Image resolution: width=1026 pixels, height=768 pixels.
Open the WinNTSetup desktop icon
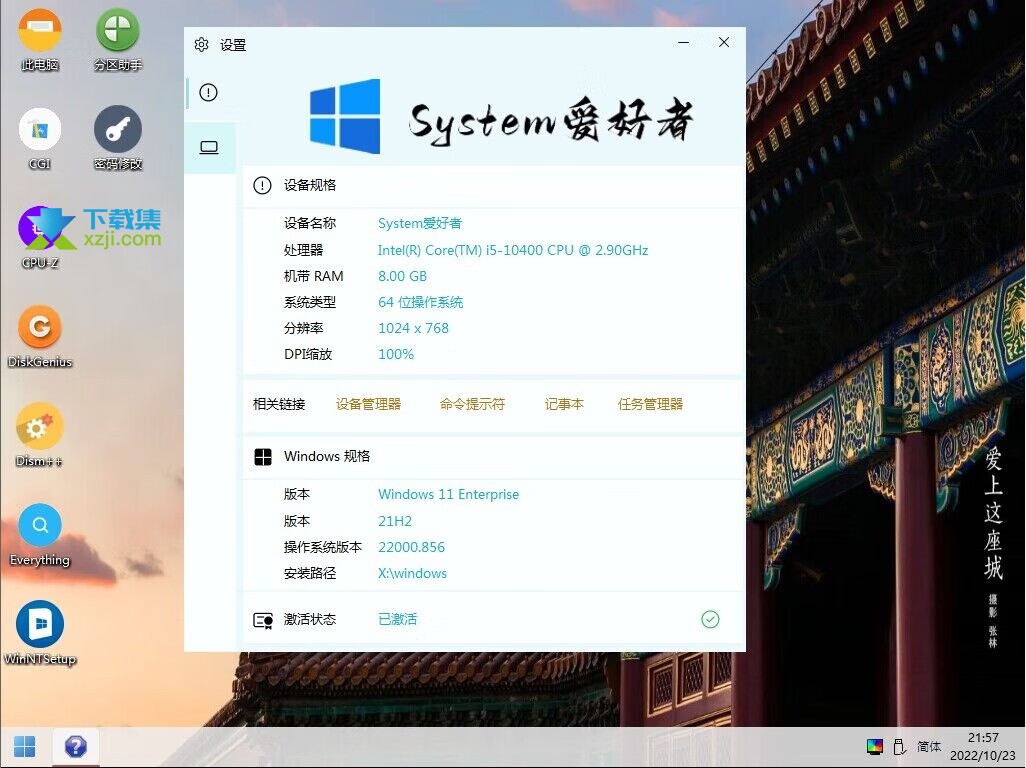[x=40, y=625]
